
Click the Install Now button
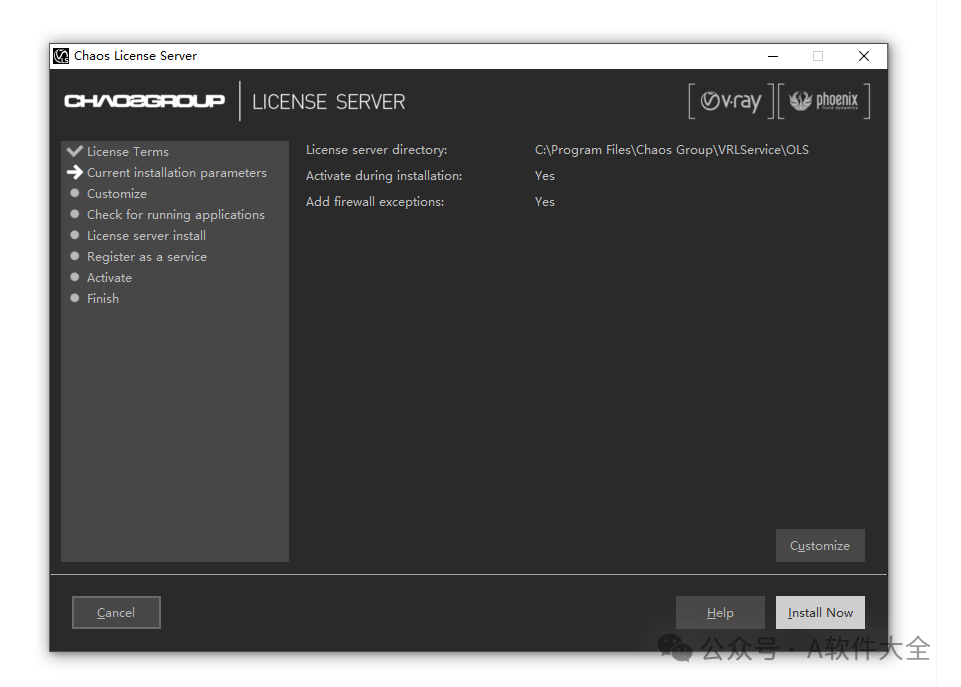[x=820, y=612]
